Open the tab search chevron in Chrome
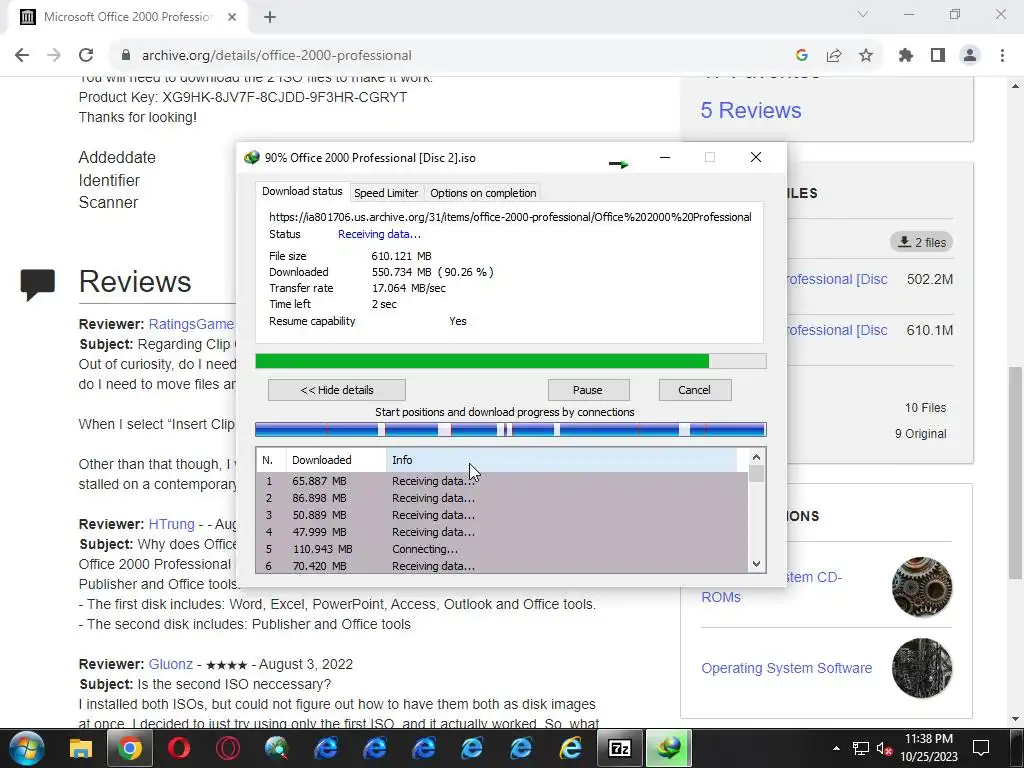Screen dimensions: 1024x768 click(863, 14)
